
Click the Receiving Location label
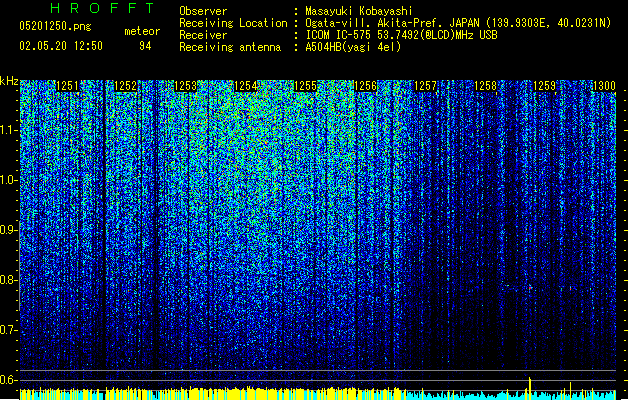[233, 23]
